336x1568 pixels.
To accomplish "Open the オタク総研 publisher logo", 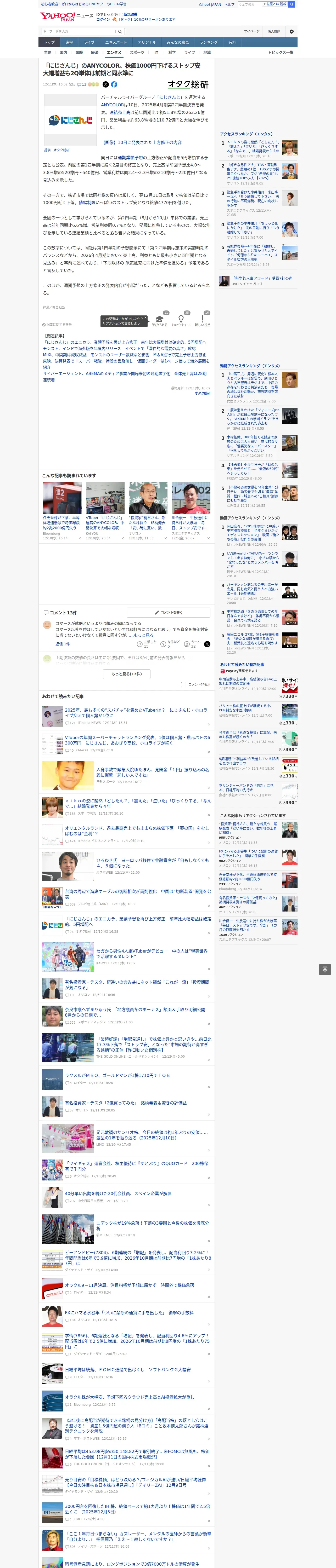I will click(188, 85).
